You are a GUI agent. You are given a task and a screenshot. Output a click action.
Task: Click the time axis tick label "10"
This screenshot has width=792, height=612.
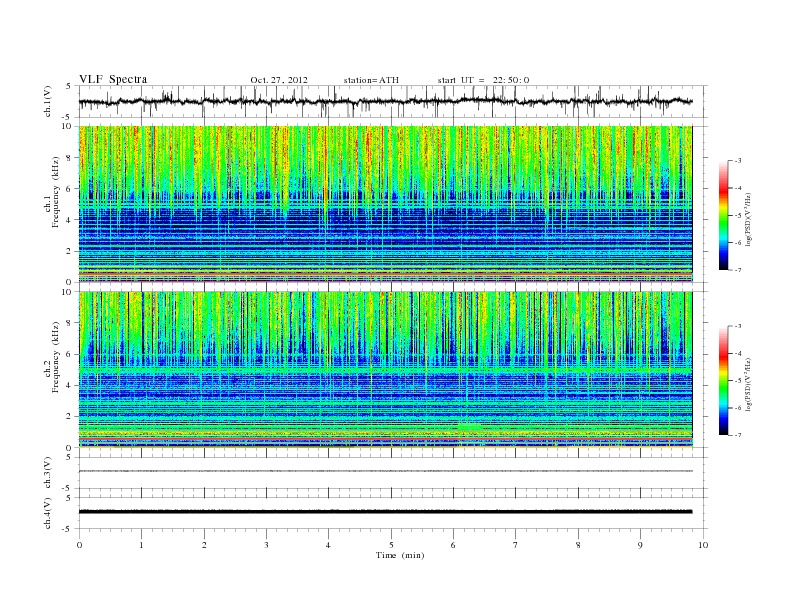coord(703,545)
